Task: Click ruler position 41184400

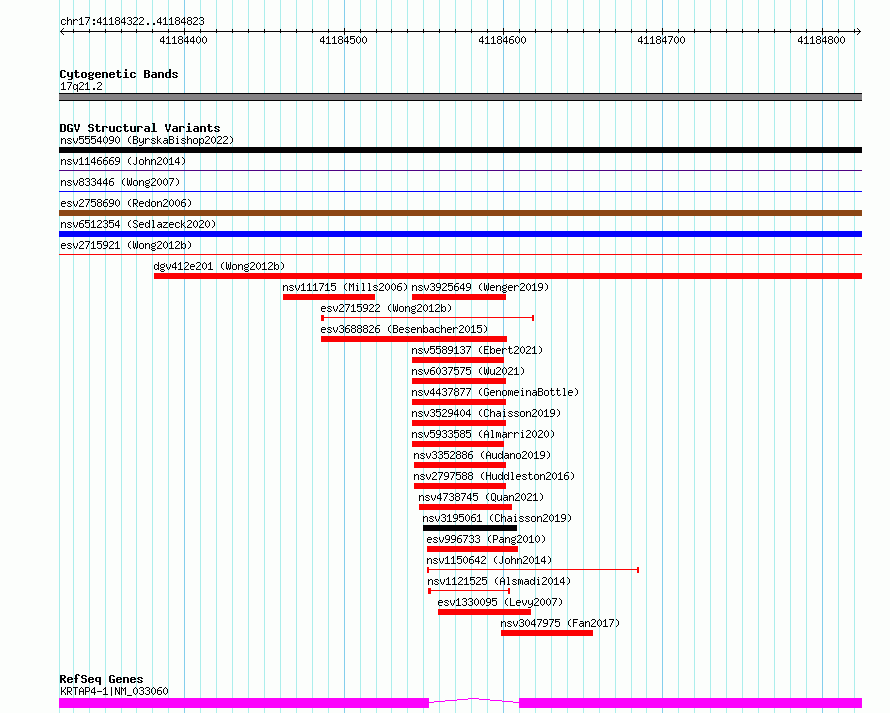Action: 183,40
